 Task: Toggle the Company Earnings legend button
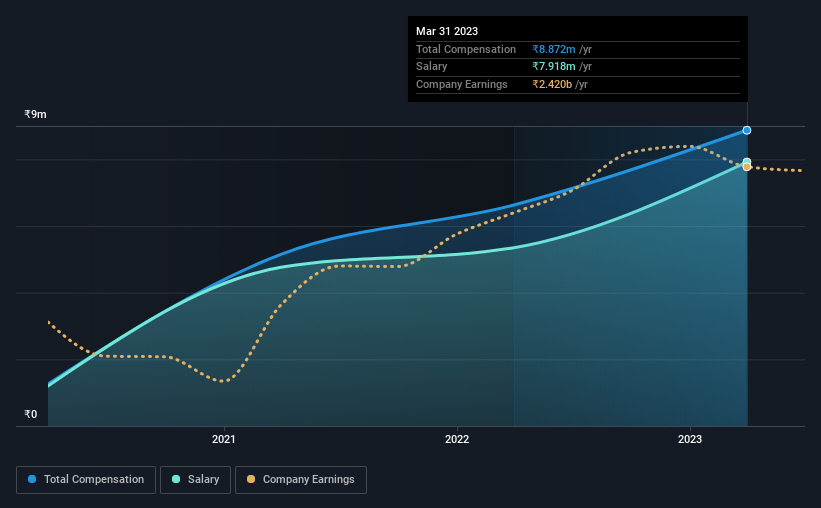(x=301, y=480)
